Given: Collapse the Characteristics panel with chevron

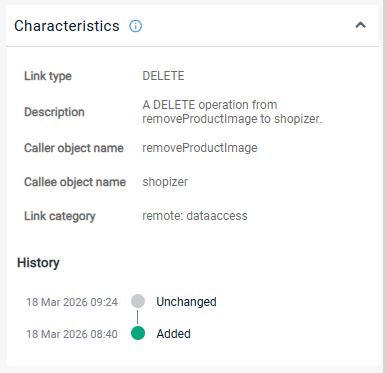Looking at the screenshot, I should (361, 25).
